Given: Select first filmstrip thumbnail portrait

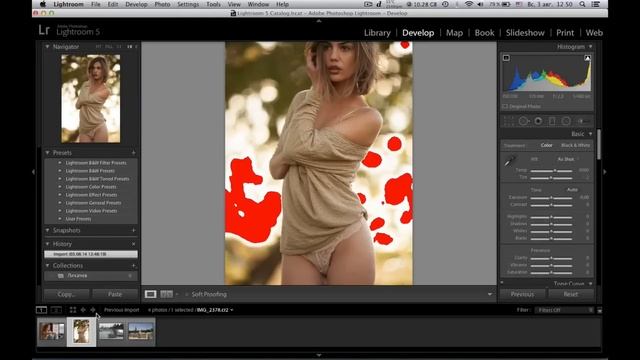Looking at the screenshot, I should (52, 331).
